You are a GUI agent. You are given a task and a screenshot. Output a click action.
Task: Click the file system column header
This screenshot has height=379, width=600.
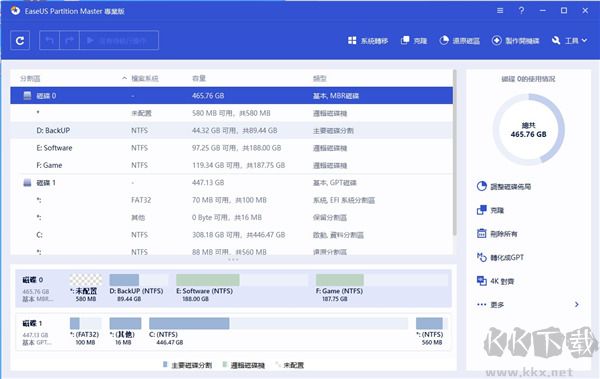coord(145,78)
